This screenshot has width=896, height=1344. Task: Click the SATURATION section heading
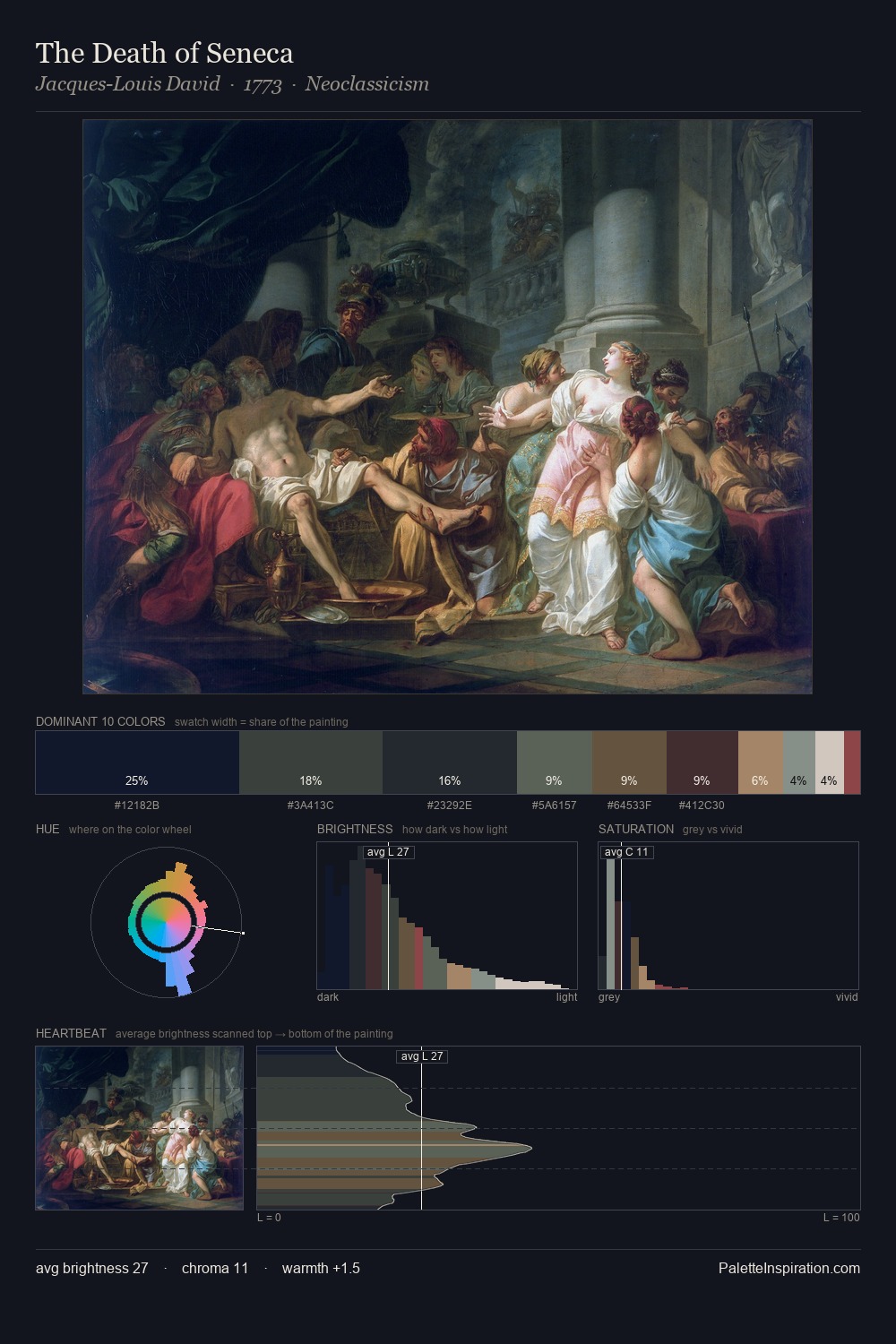click(x=636, y=829)
